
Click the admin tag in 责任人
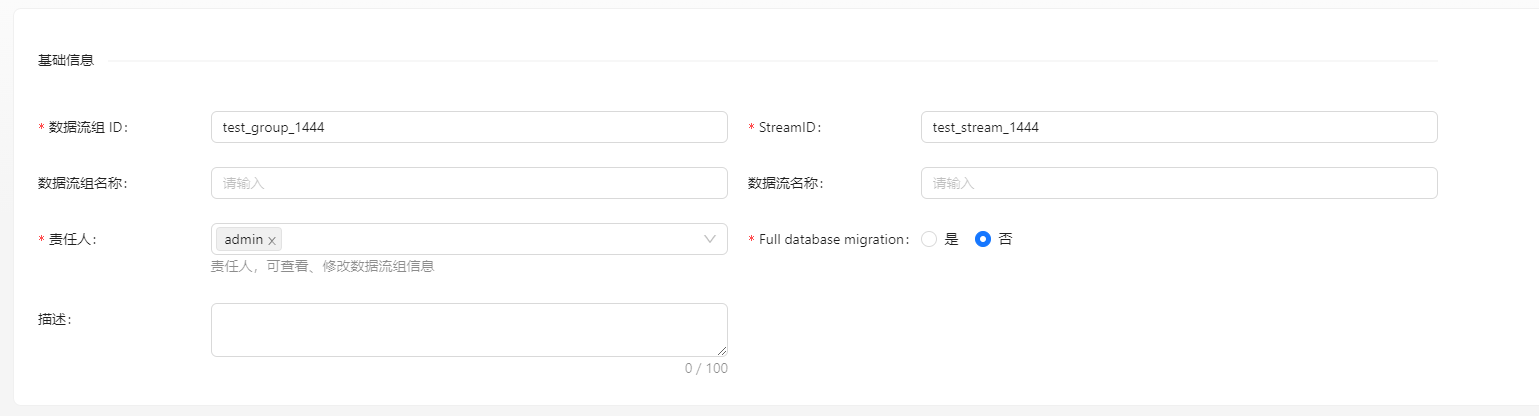(x=243, y=240)
